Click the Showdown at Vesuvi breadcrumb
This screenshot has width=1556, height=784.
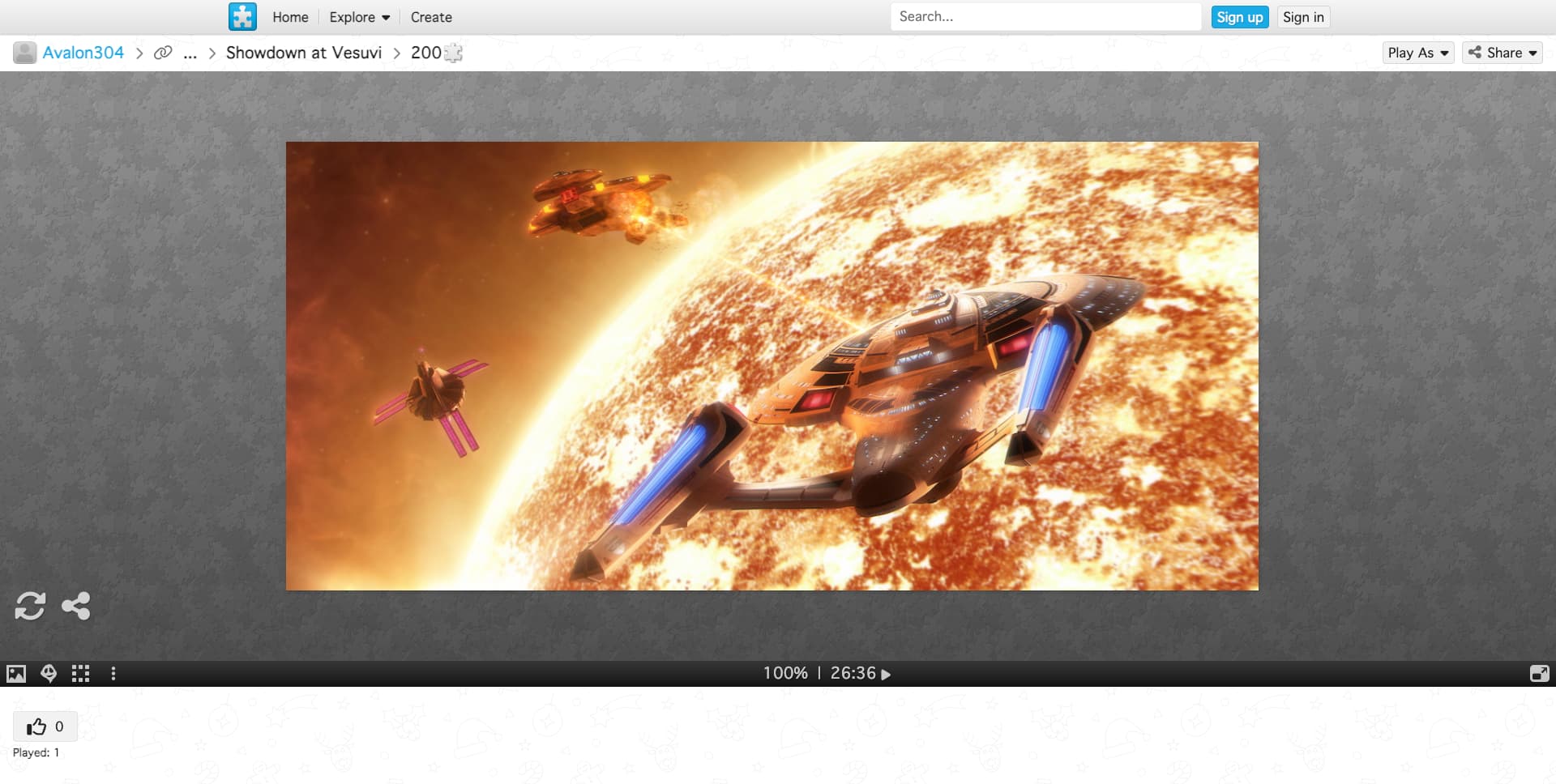coord(304,53)
